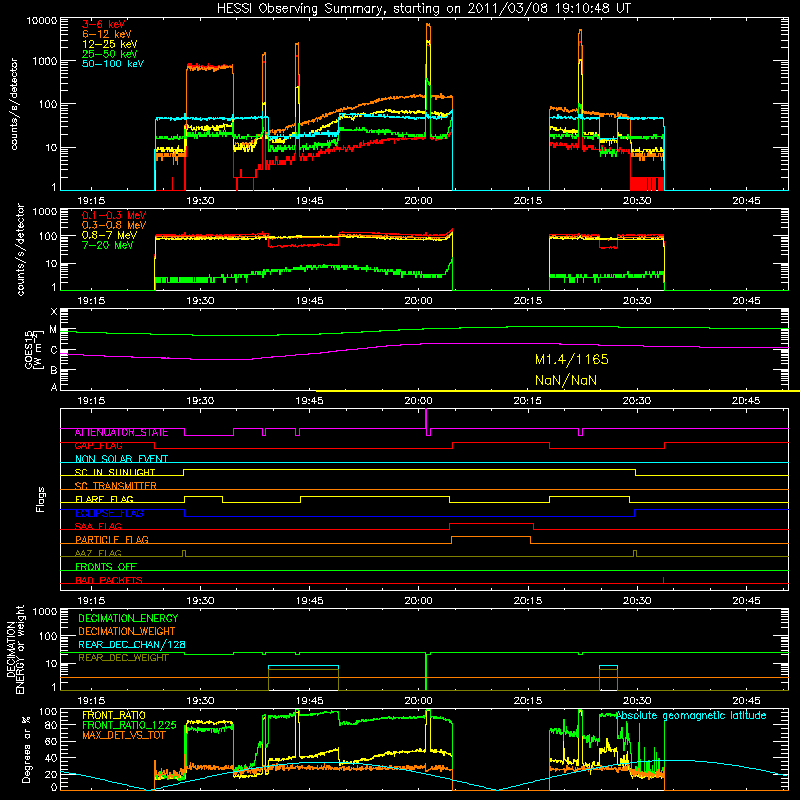Select the ATTENUATOR_STATE flag label

(x=121, y=433)
